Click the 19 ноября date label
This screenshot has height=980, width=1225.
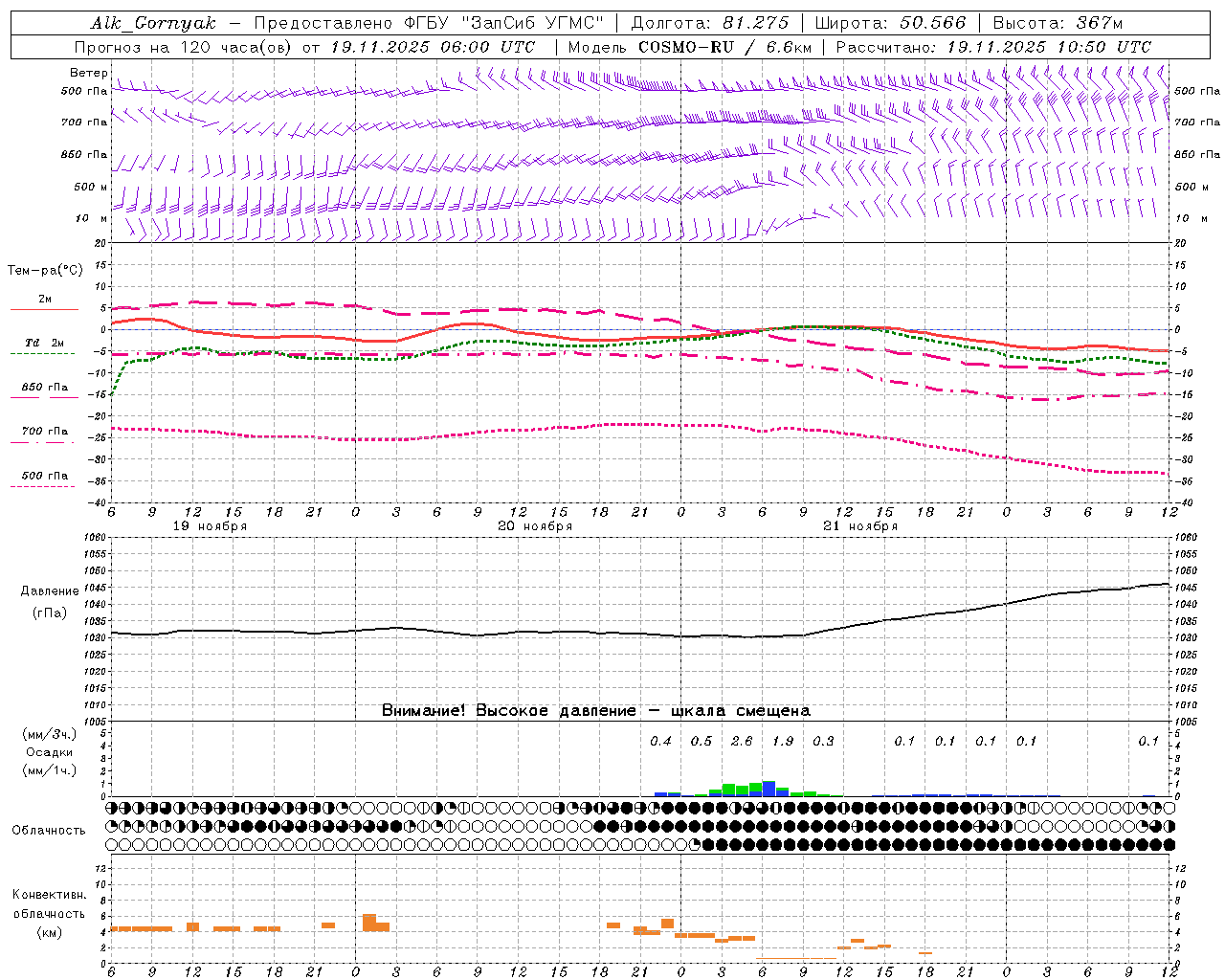pos(210,526)
